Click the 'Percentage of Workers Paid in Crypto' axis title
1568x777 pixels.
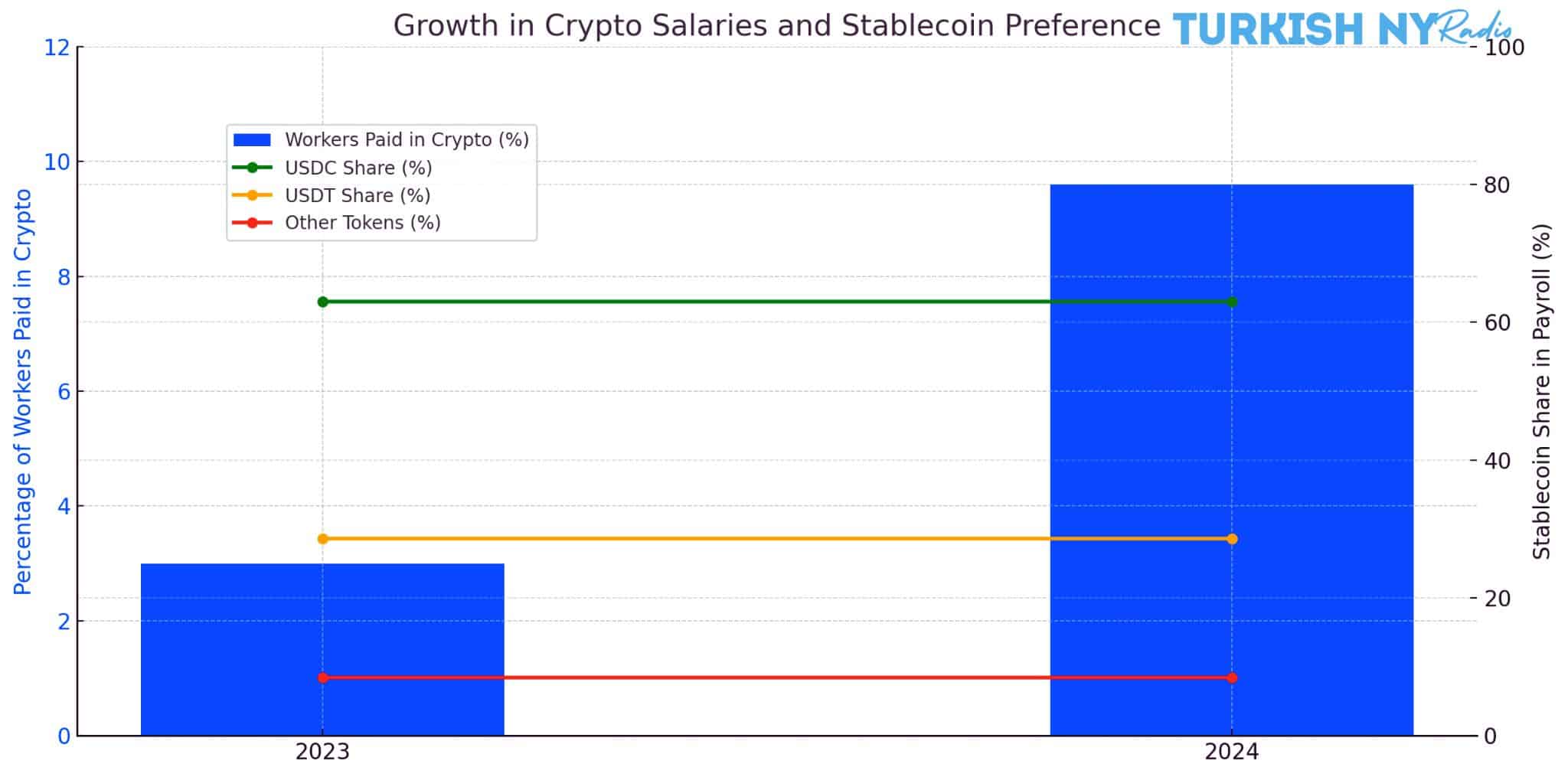pos(23,391)
